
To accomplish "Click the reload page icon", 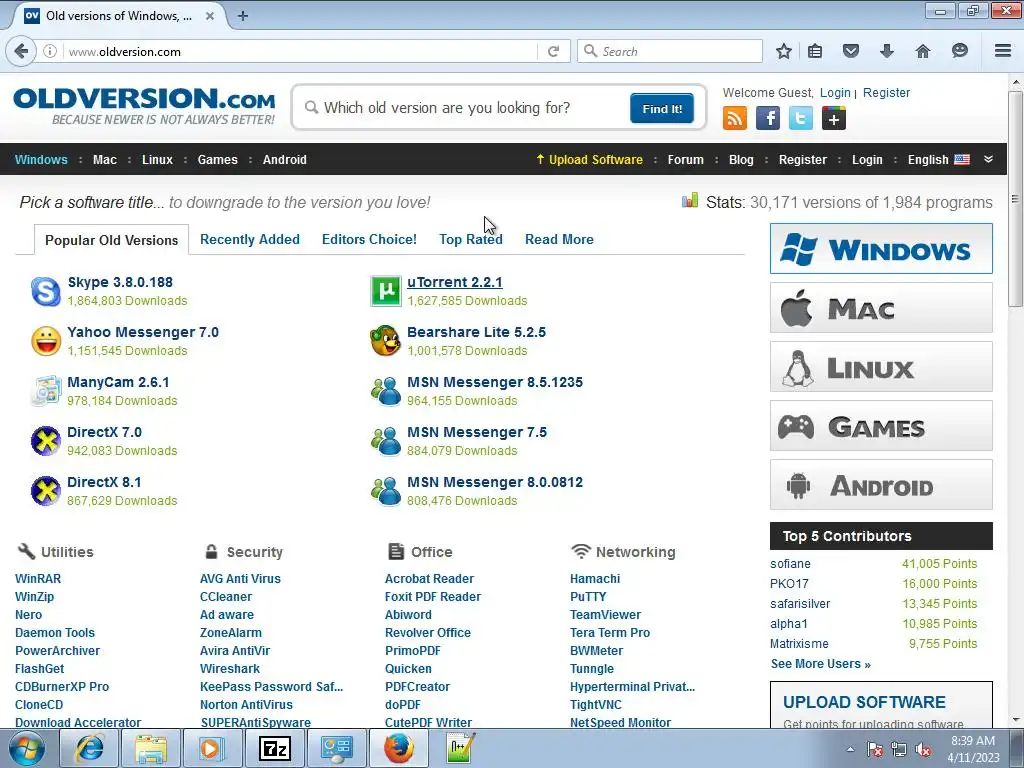I will point(553,51).
